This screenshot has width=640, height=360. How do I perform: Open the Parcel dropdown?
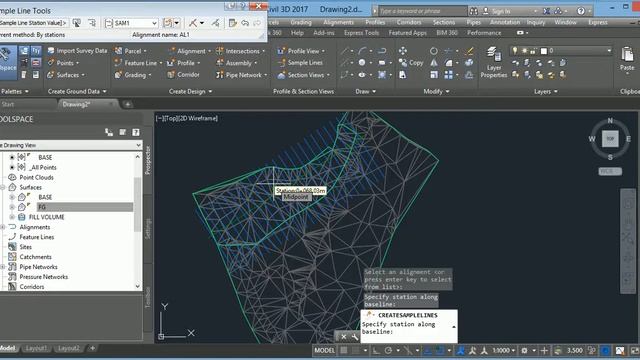tap(131, 51)
